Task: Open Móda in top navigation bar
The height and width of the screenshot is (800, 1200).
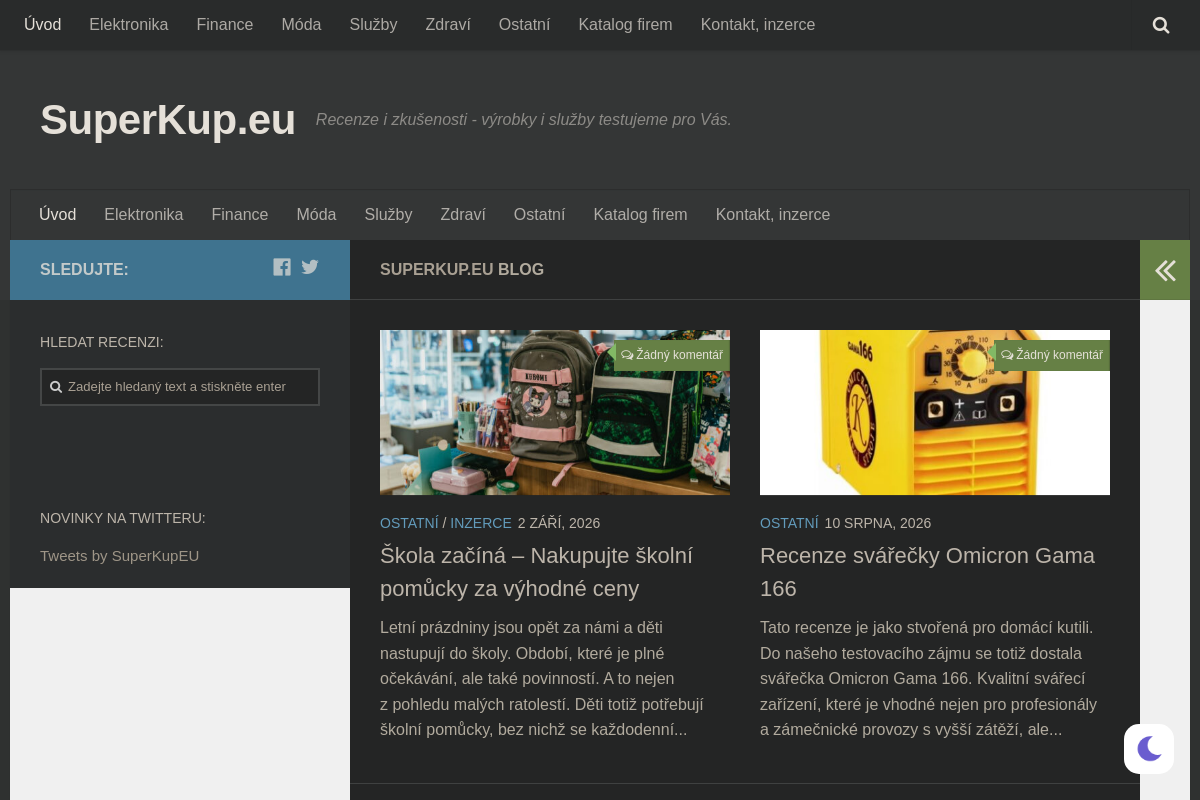Action: point(301,25)
